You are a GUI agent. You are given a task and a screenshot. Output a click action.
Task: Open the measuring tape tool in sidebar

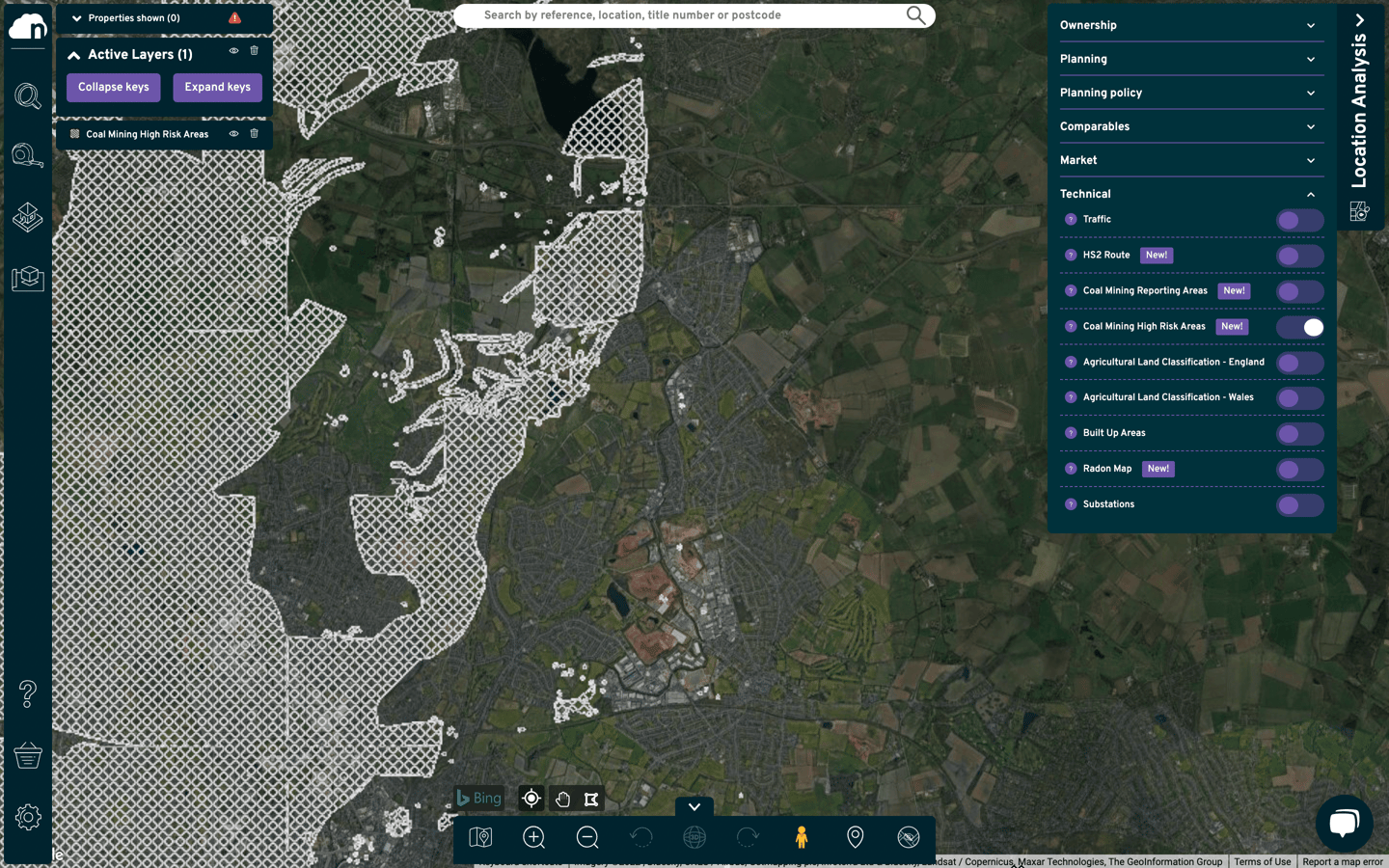27,154
